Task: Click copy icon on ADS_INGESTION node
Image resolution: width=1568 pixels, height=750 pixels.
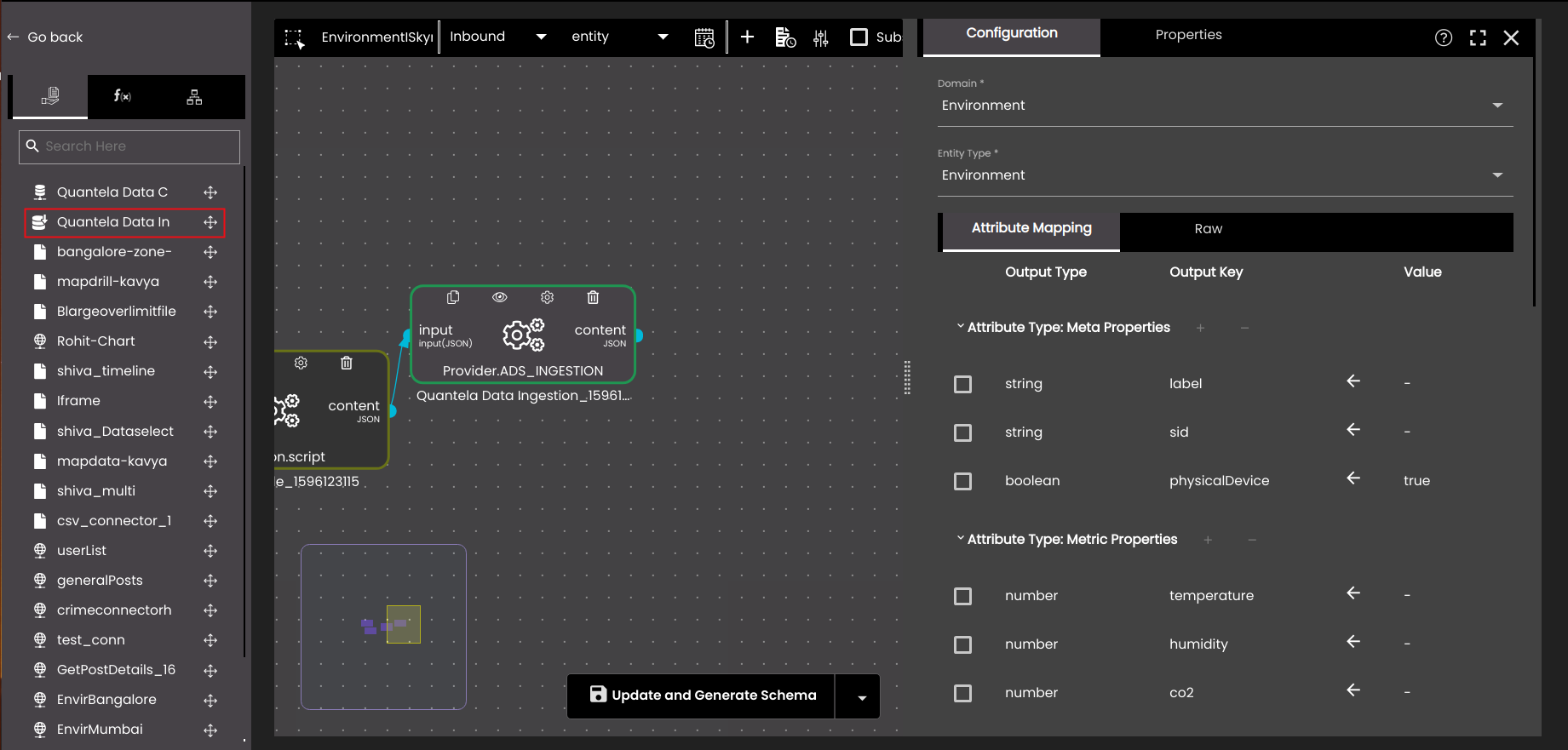Action: 453,297
